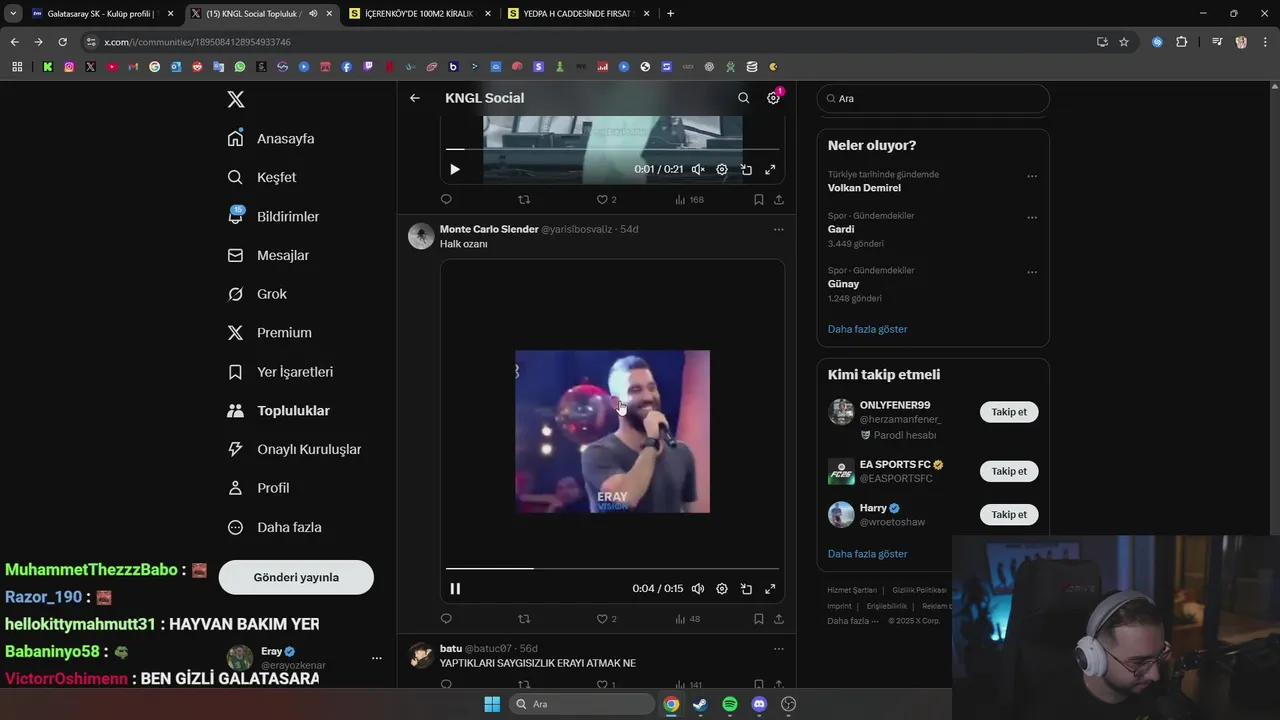Screen dimensions: 1280x720
Task: Unmute the top video at 0:01 / 0:21
Action: click(x=698, y=169)
